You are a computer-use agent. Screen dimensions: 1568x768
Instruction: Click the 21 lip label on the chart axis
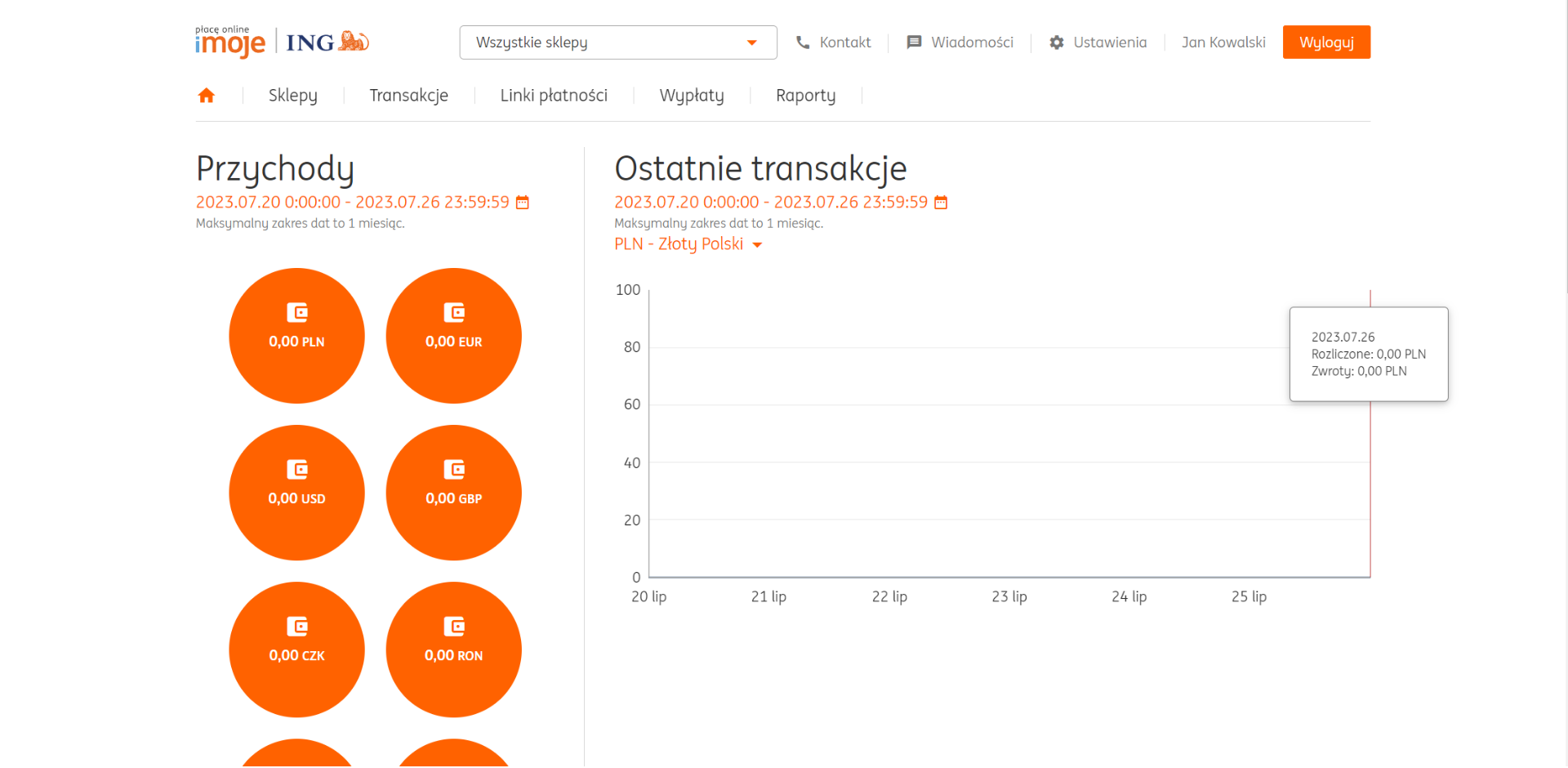coord(769,596)
